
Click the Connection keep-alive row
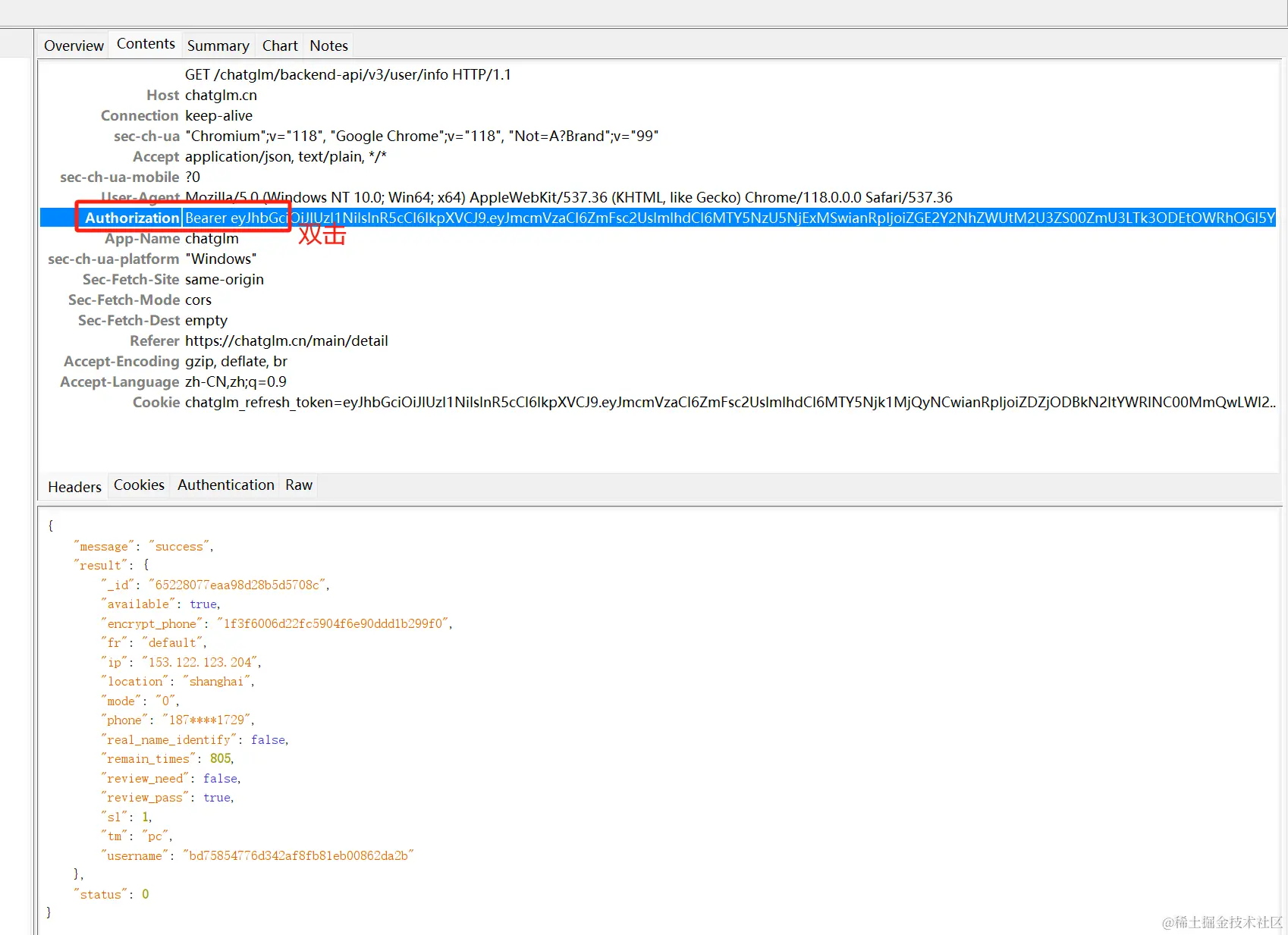(x=658, y=115)
